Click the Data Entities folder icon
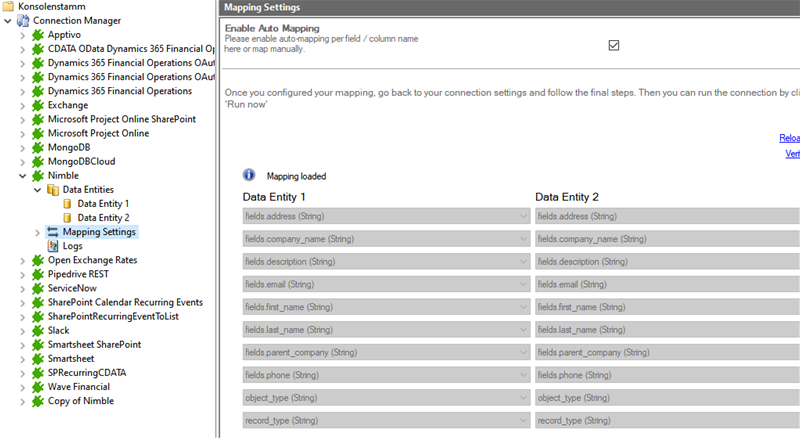Viewport: 800px width, 438px height. pyautogui.click(x=53, y=189)
